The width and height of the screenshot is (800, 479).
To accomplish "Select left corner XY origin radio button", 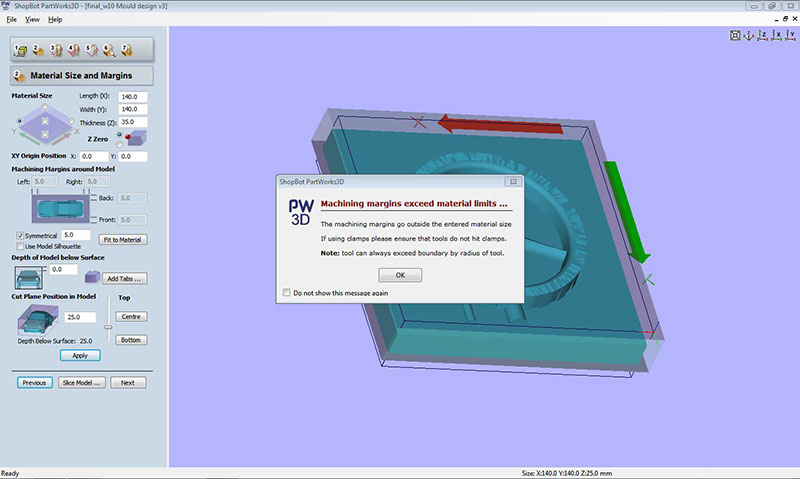I will tap(19, 121).
